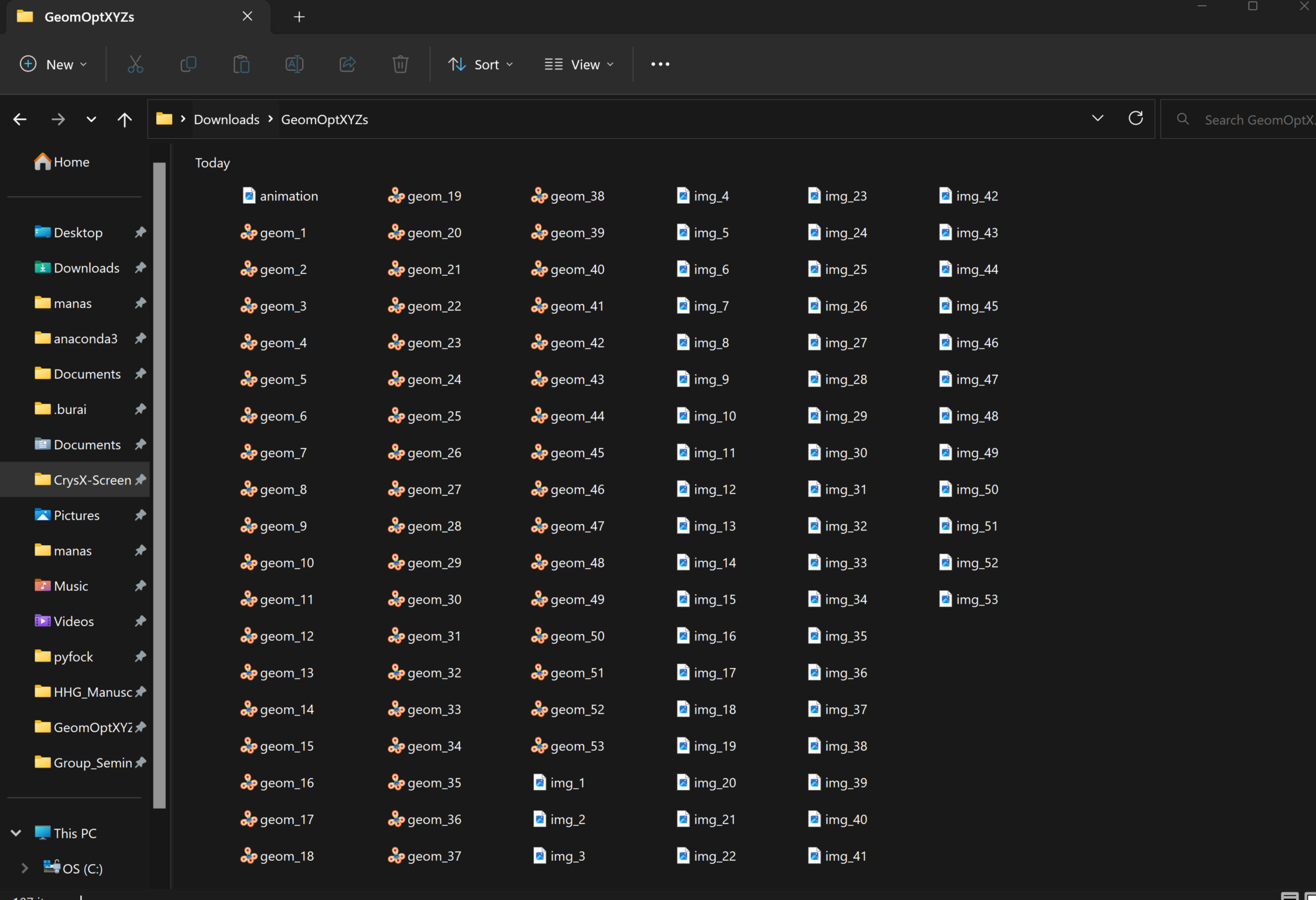The height and width of the screenshot is (900, 1316).
Task: Open the animation file
Action: [x=288, y=195]
